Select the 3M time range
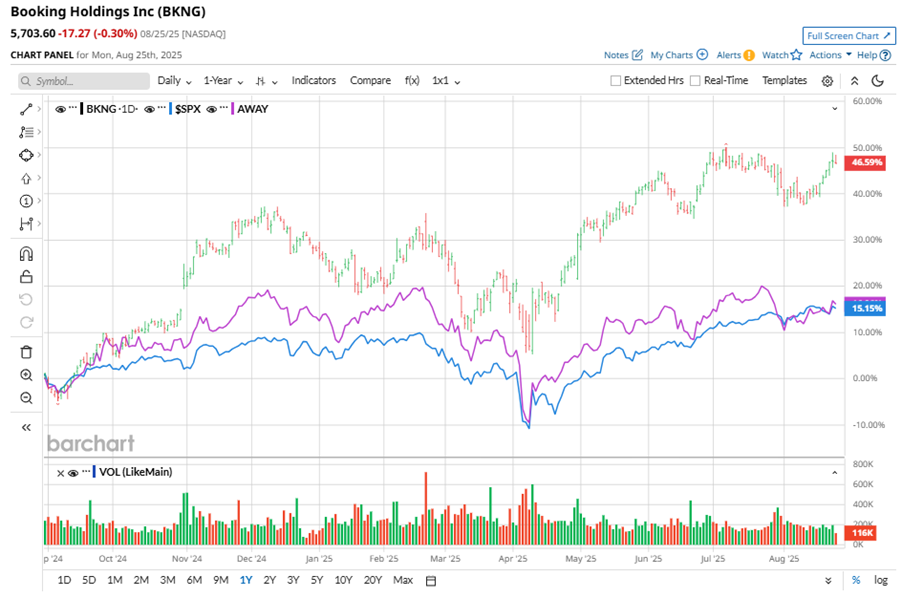Image resolution: width=902 pixels, height=598 pixels. [x=167, y=580]
